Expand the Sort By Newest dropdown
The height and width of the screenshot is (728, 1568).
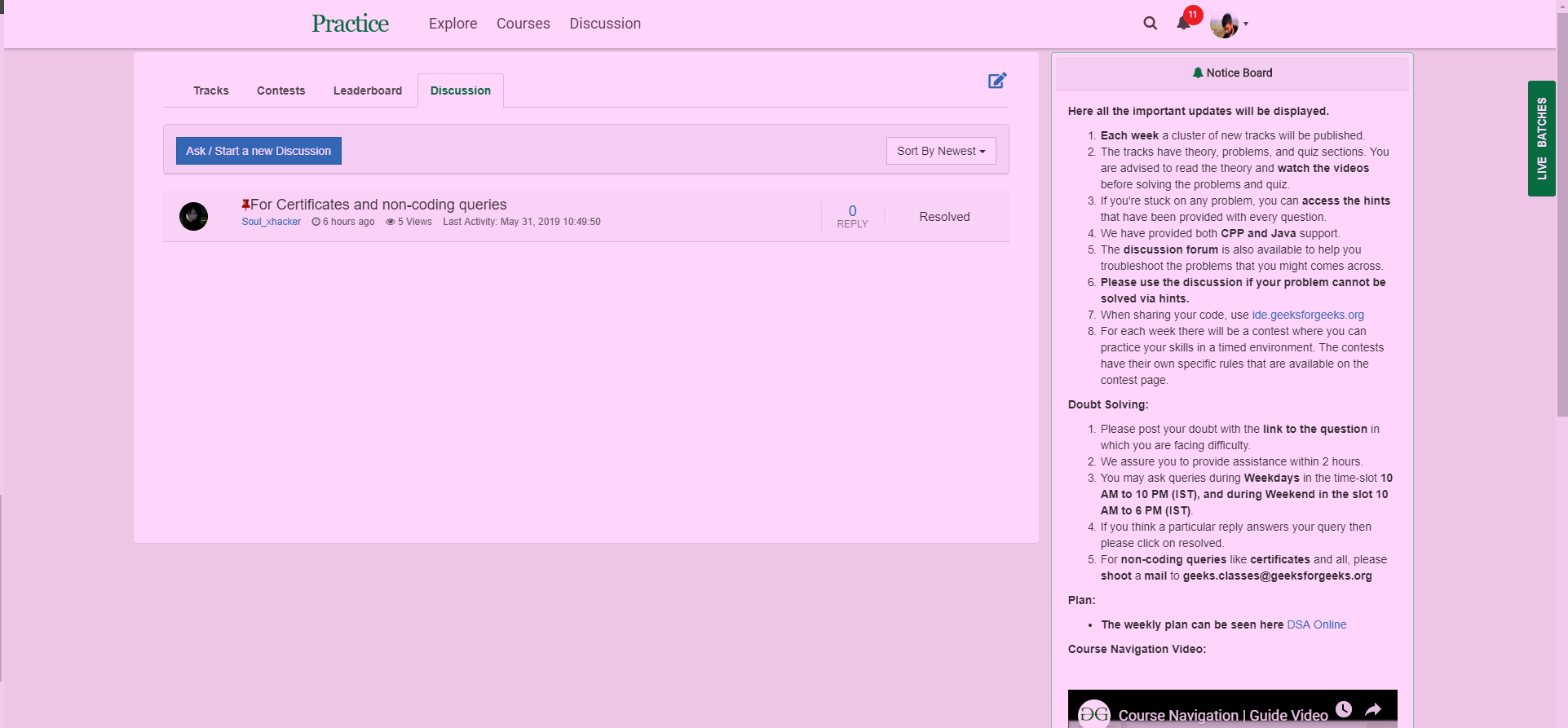pyautogui.click(x=941, y=151)
